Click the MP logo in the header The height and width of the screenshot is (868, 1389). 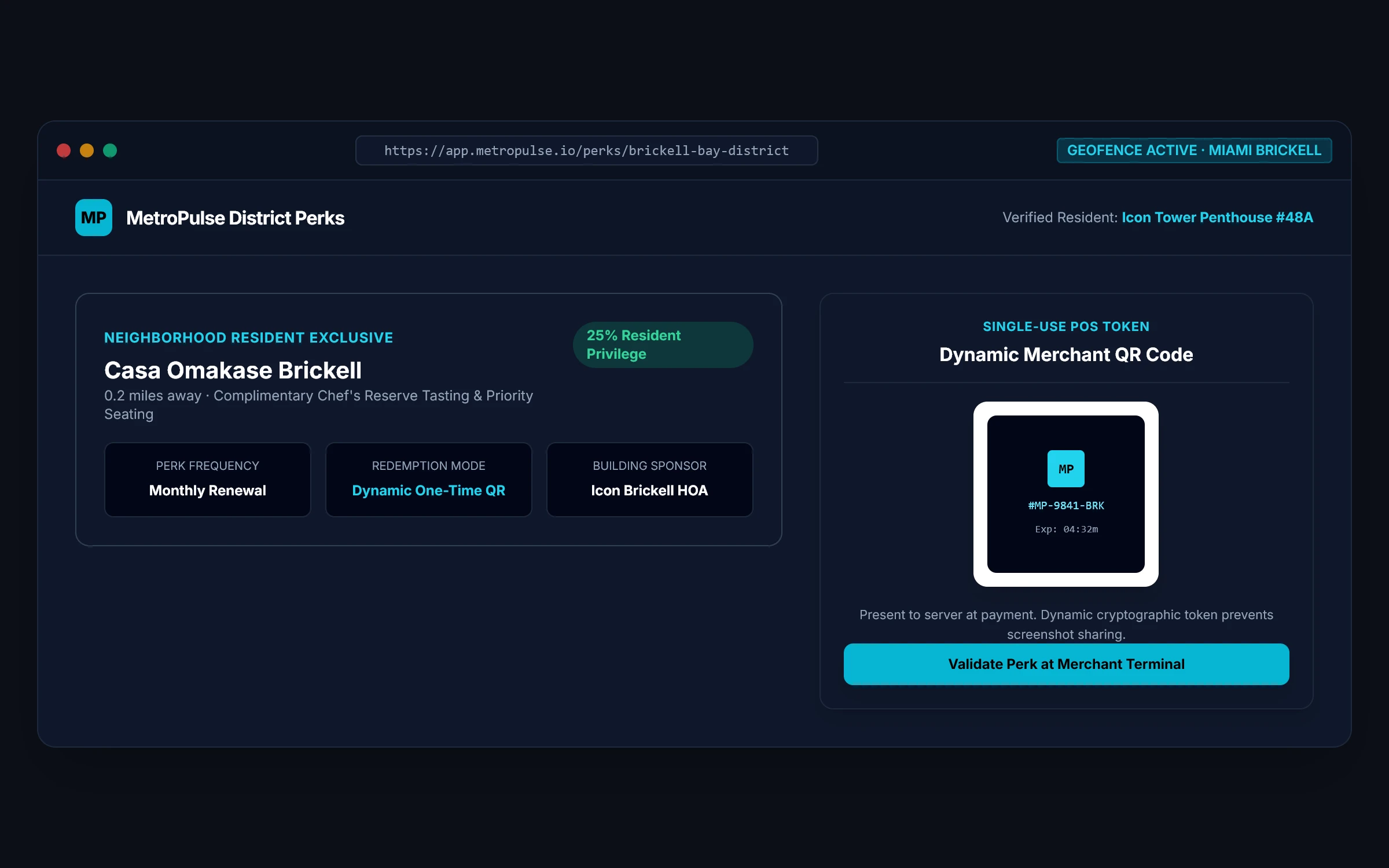point(94,218)
